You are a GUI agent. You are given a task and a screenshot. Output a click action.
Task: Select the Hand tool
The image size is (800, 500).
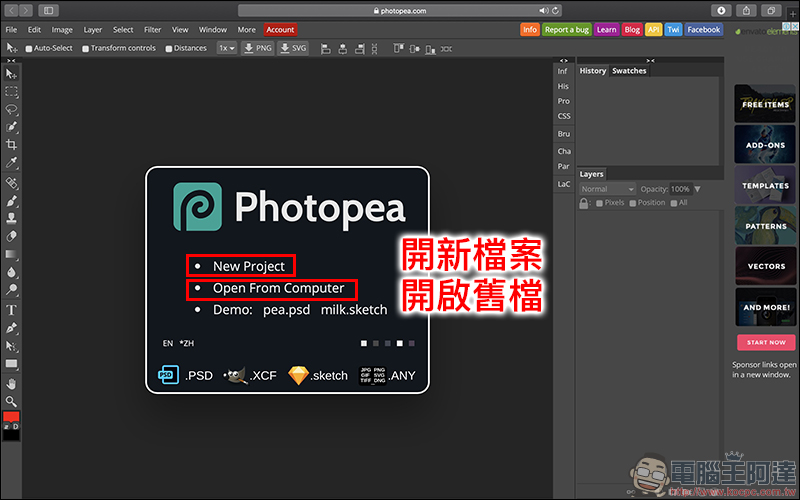(x=11, y=384)
